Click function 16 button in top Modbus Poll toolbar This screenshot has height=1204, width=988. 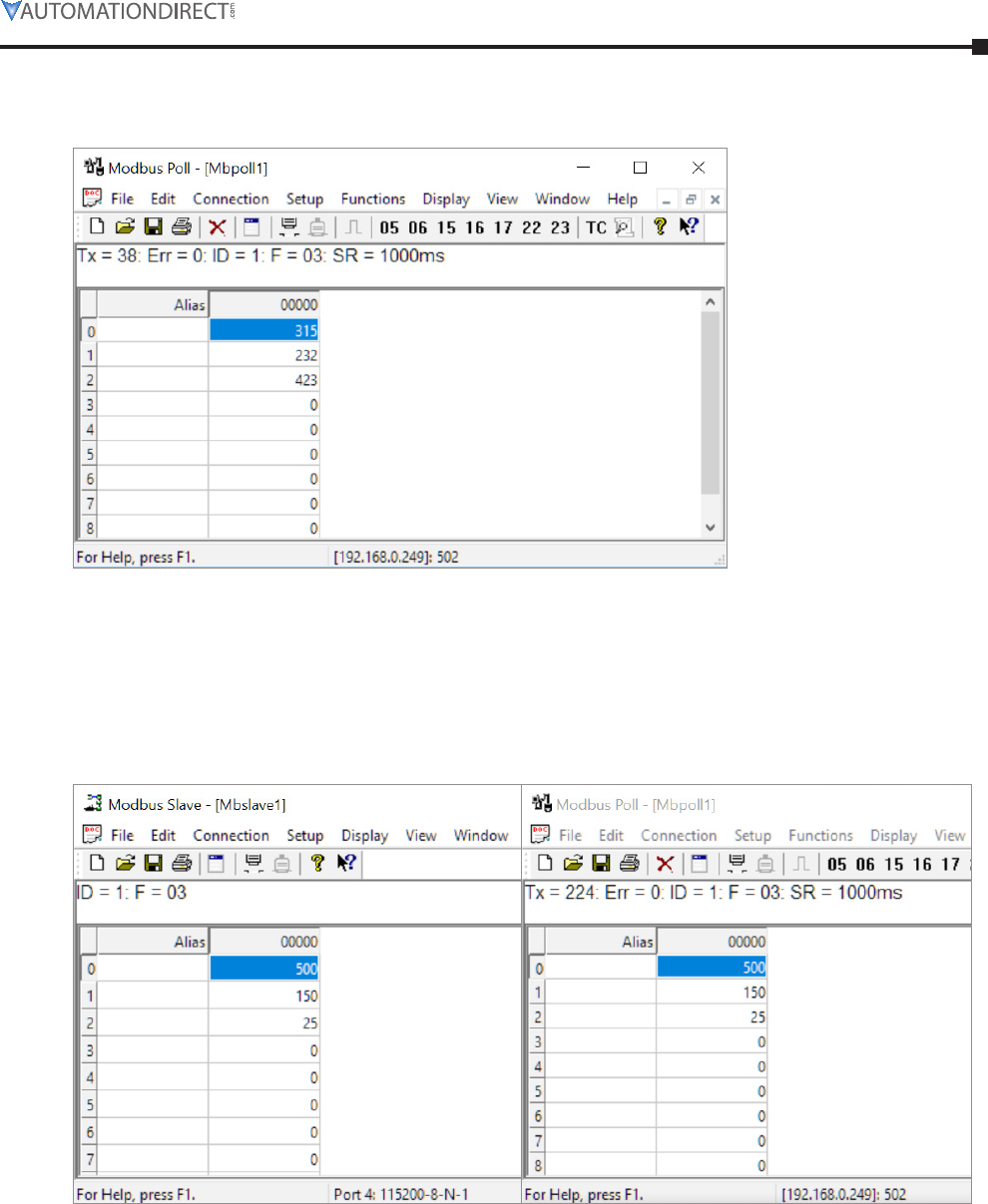[474, 227]
